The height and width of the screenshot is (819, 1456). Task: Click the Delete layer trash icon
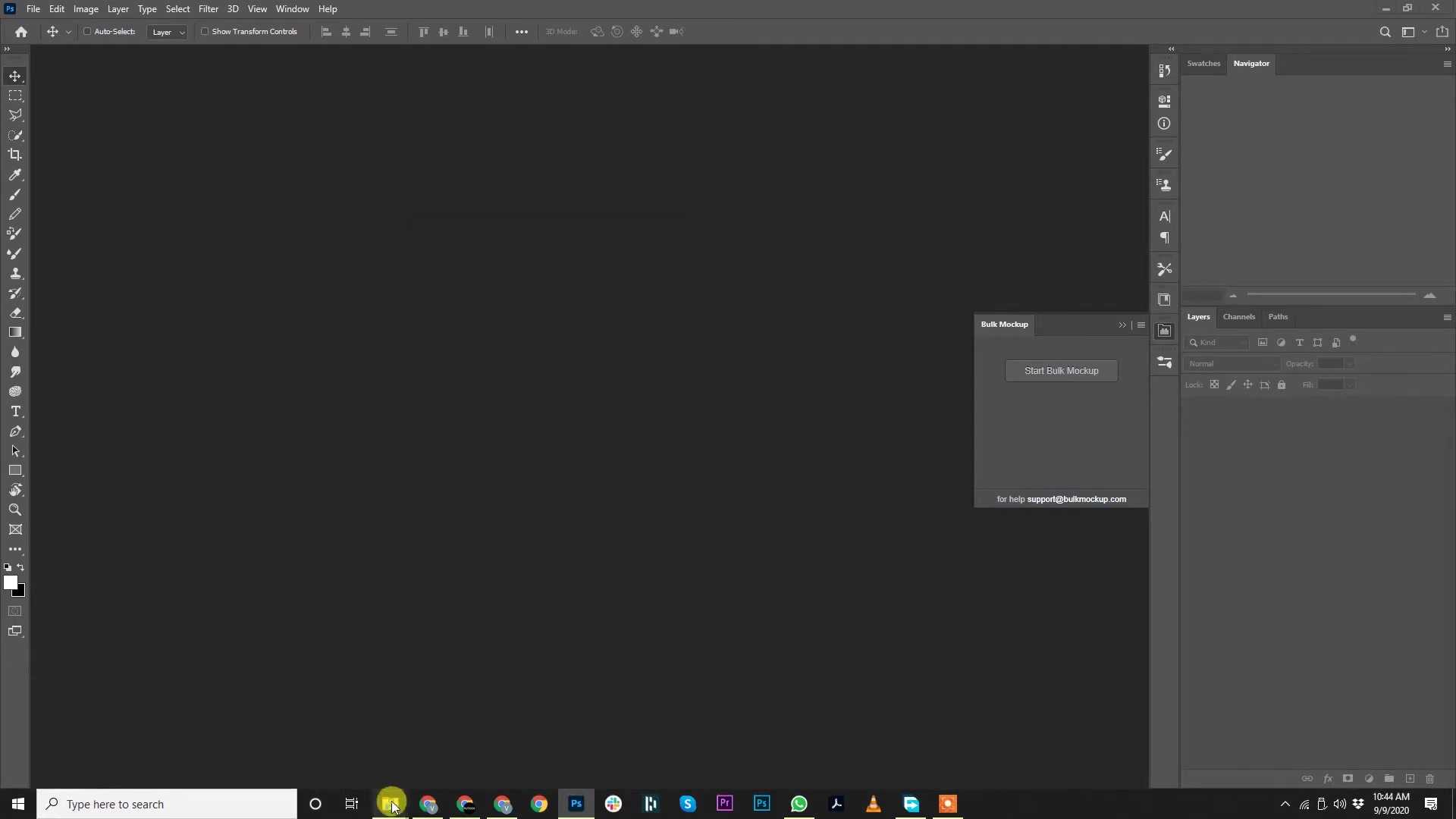[x=1430, y=779]
